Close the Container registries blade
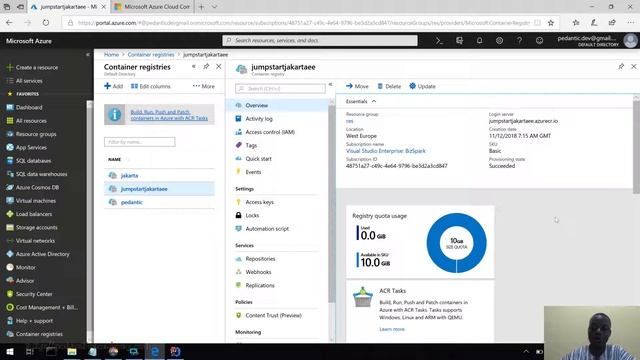Viewport: 640px width, 360px height. pyautogui.click(x=219, y=66)
